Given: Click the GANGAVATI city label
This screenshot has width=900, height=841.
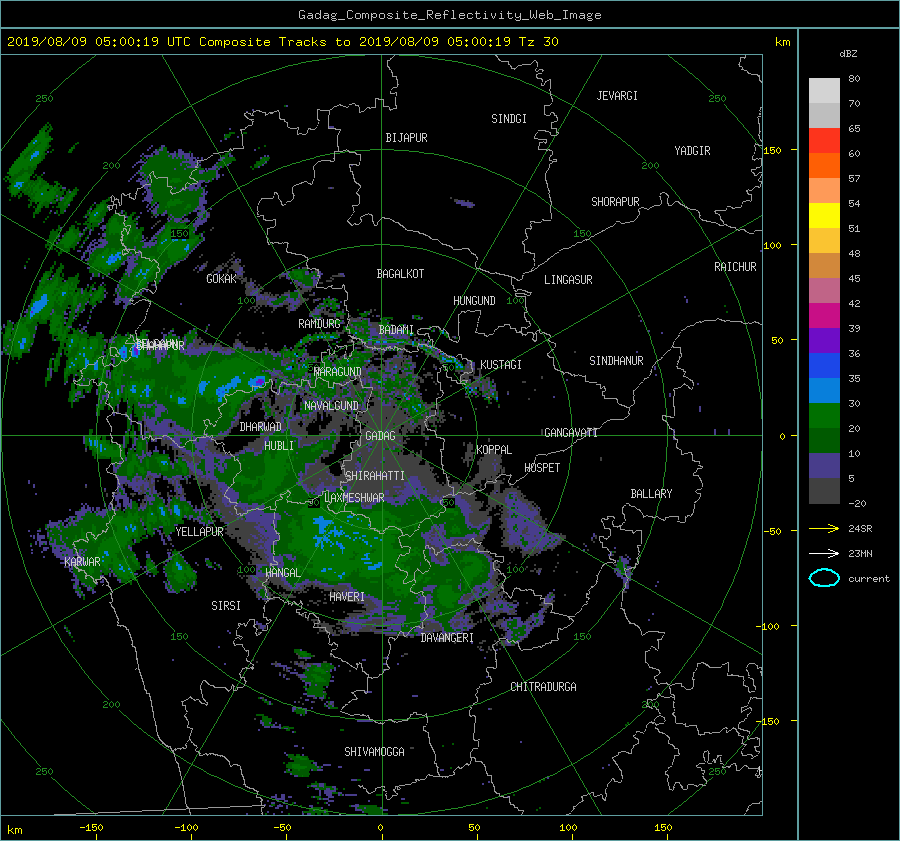Looking at the screenshot, I should (571, 432).
